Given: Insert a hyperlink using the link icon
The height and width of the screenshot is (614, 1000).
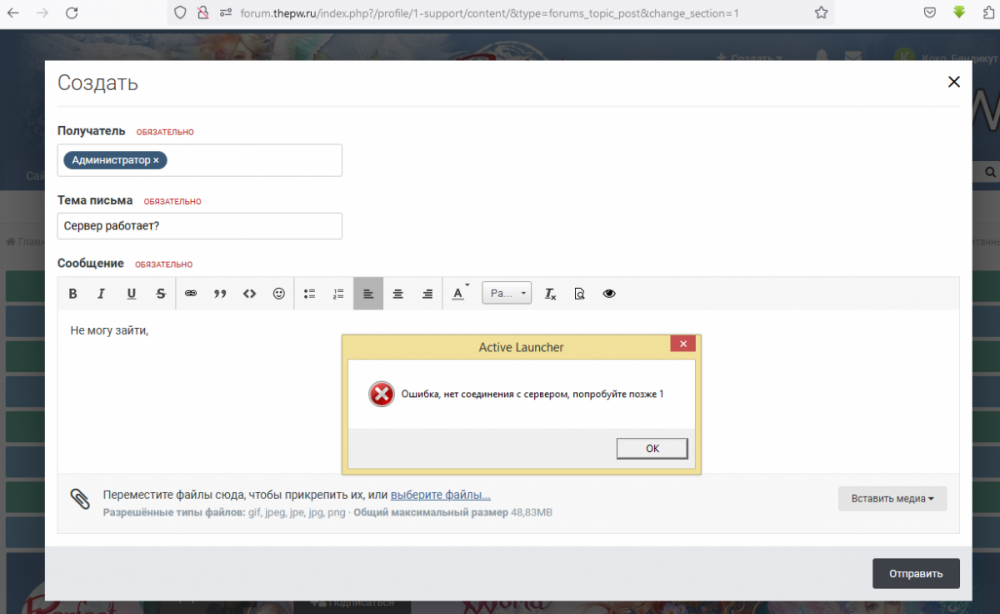Looking at the screenshot, I should (x=190, y=293).
